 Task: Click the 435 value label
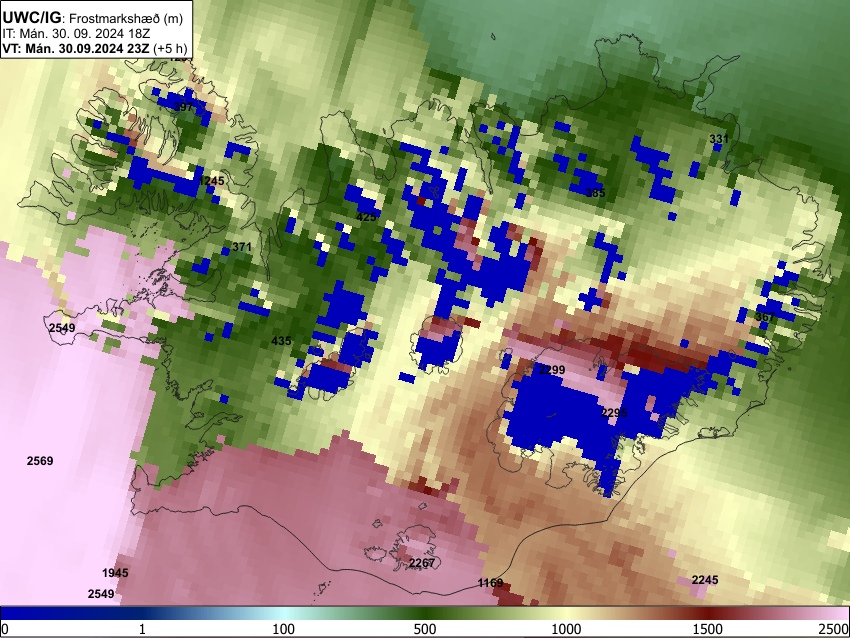[x=281, y=341]
